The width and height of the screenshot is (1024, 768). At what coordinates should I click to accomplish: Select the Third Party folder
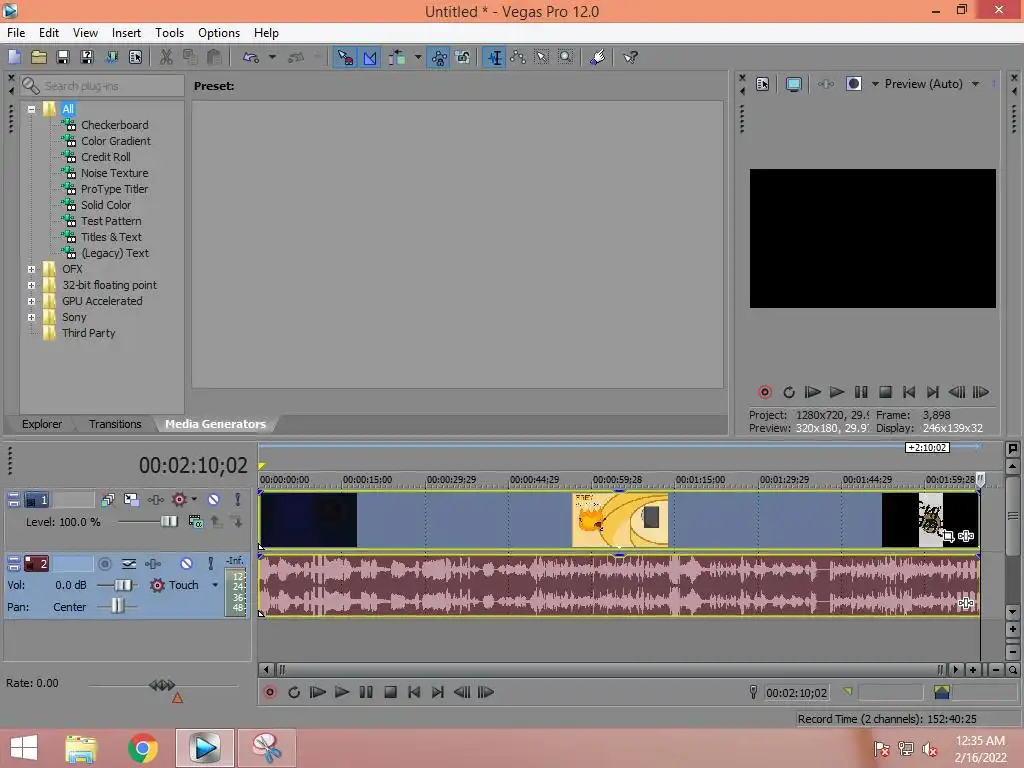(x=88, y=333)
